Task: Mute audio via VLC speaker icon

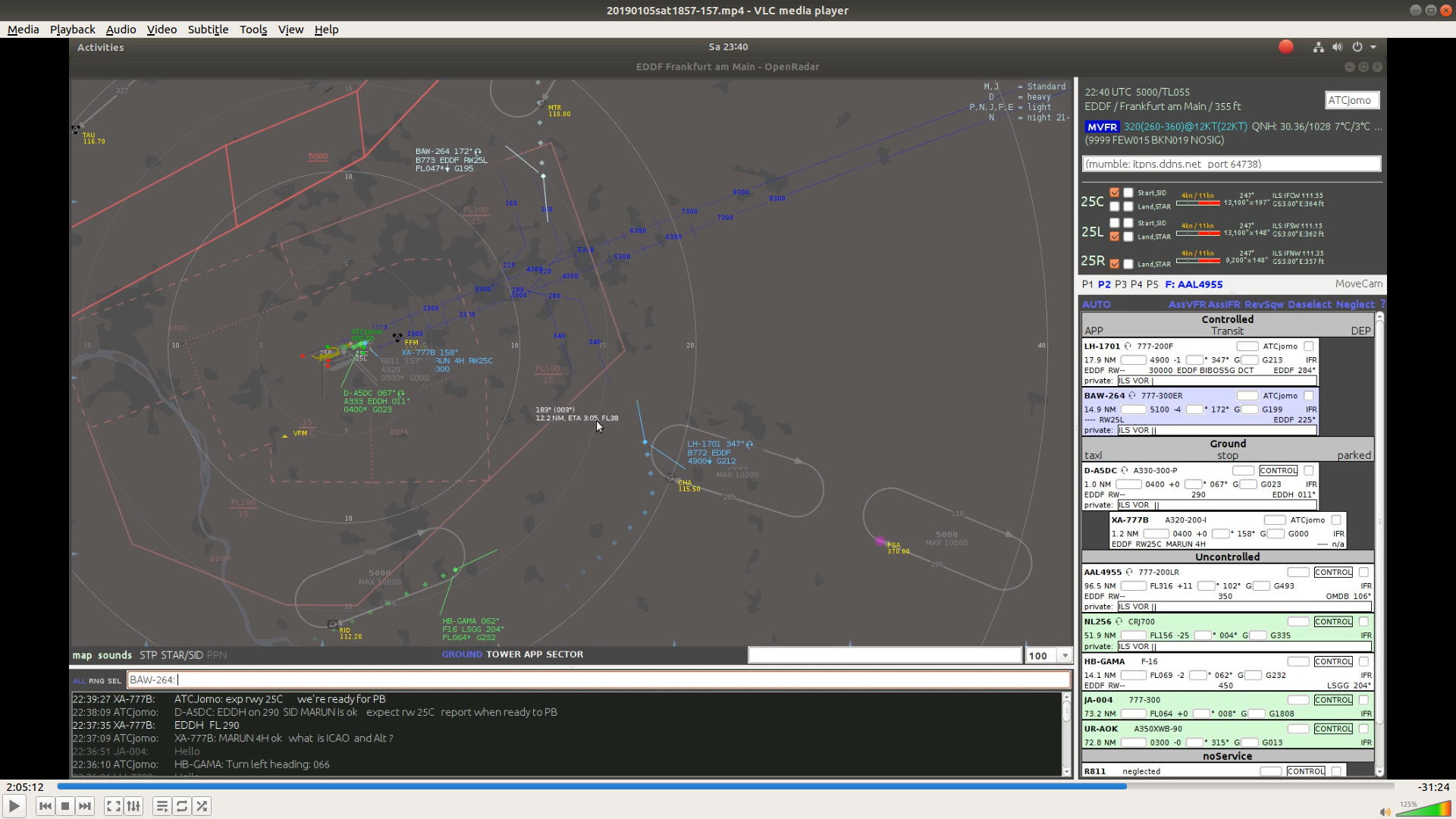Action: 1385,812
